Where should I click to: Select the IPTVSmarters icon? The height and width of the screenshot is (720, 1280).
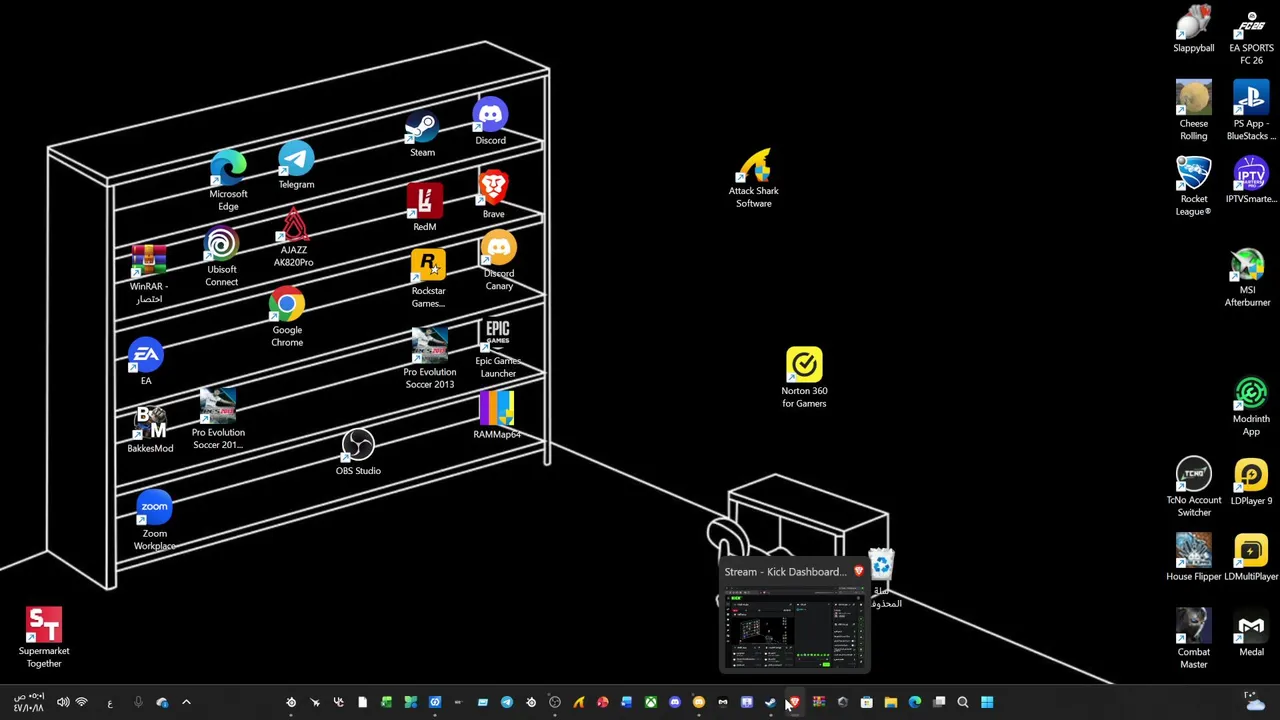point(1251,175)
